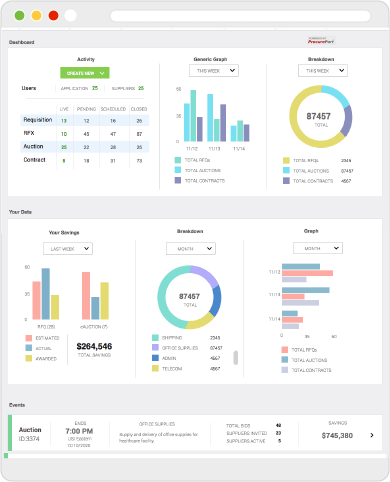This screenshot has height=482, width=390.
Task: Click the Shipping legend swatch
Action: 155,338
